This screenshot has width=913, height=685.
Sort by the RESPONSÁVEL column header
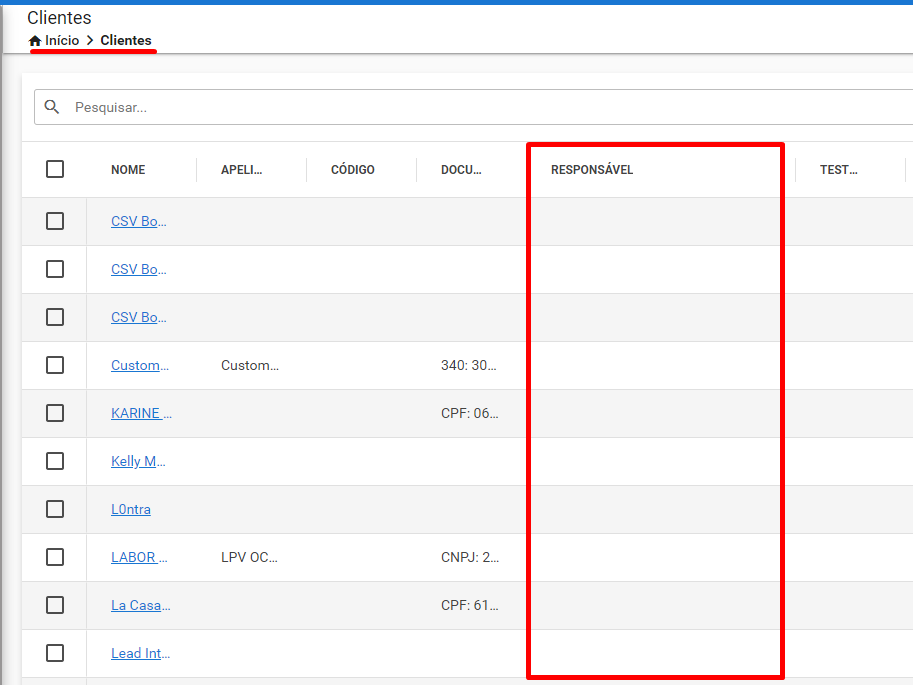coord(592,170)
